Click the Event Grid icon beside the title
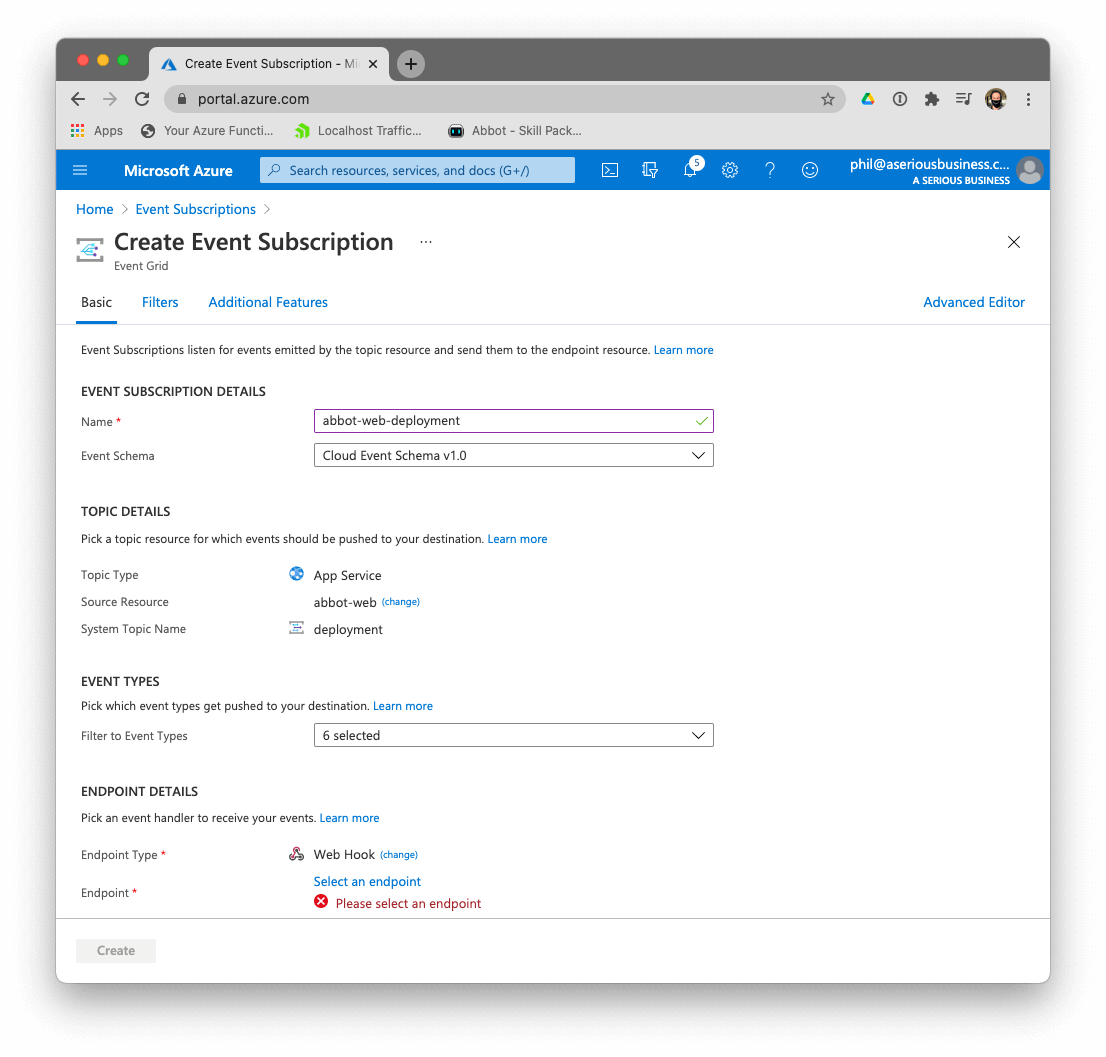 click(x=90, y=250)
